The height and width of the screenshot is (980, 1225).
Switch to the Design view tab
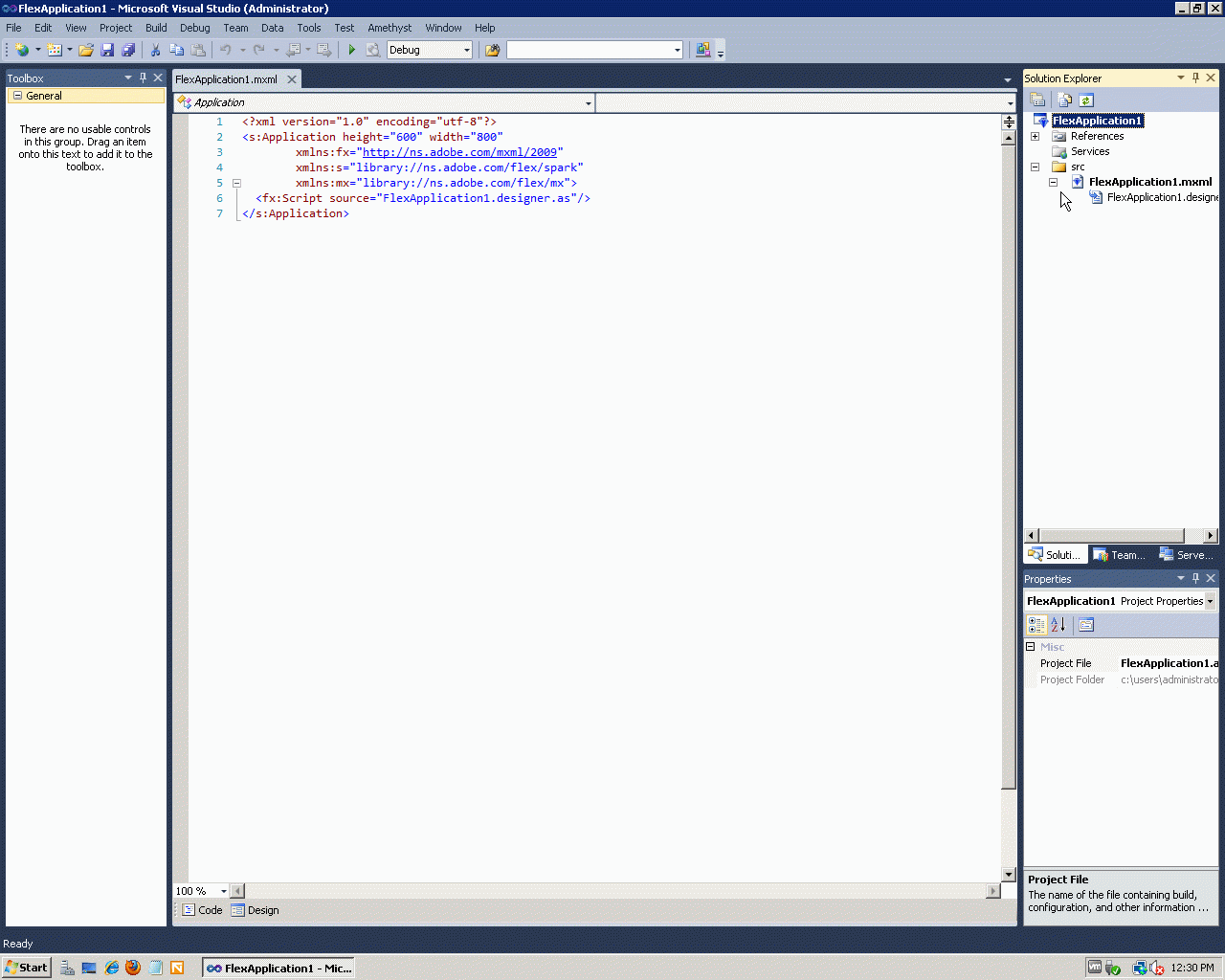click(x=256, y=910)
